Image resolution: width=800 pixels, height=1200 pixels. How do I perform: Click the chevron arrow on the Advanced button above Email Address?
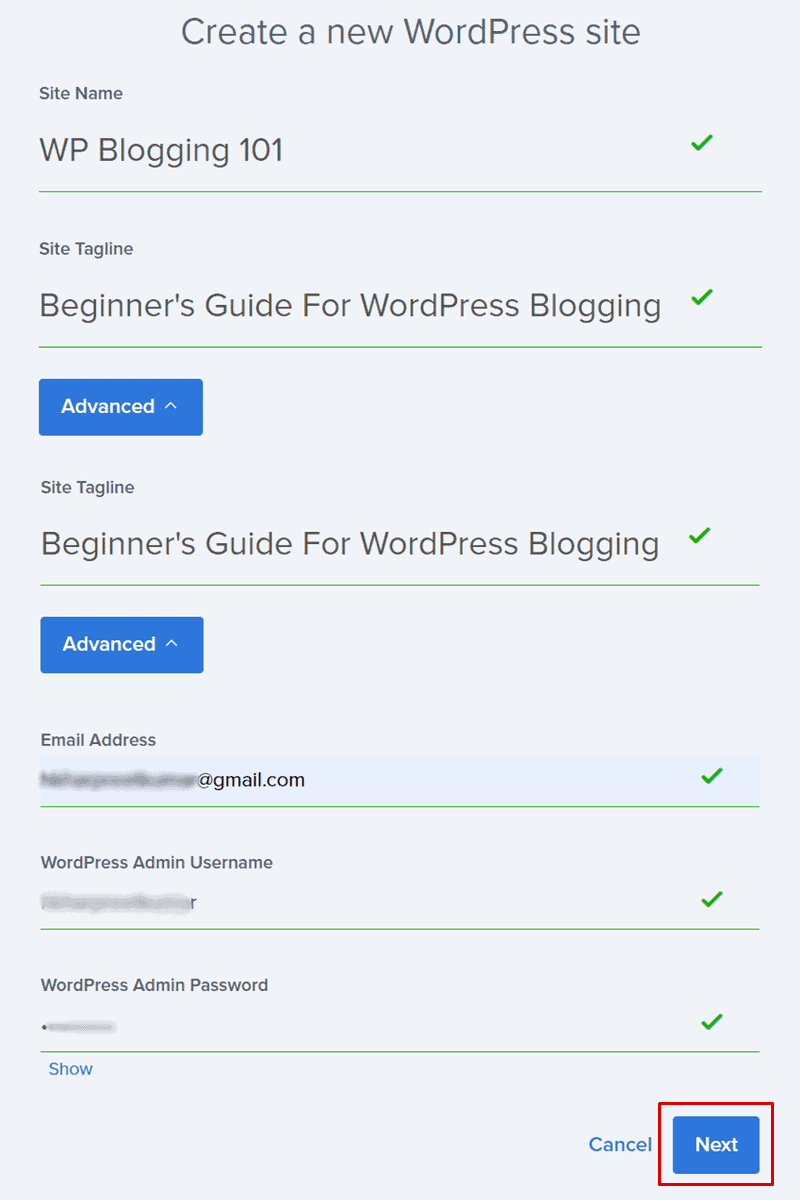[x=171, y=644]
